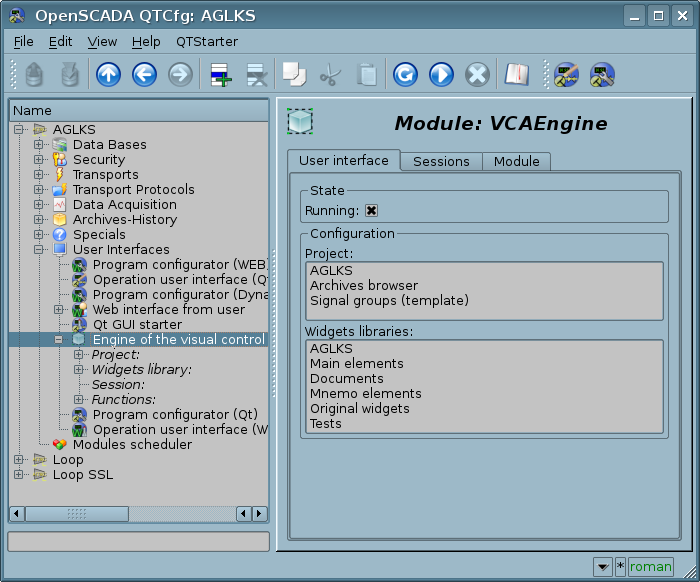The height and width of the screenshot is (582, 700).
Task: Open the manual book icon
Action: [516, 74]
